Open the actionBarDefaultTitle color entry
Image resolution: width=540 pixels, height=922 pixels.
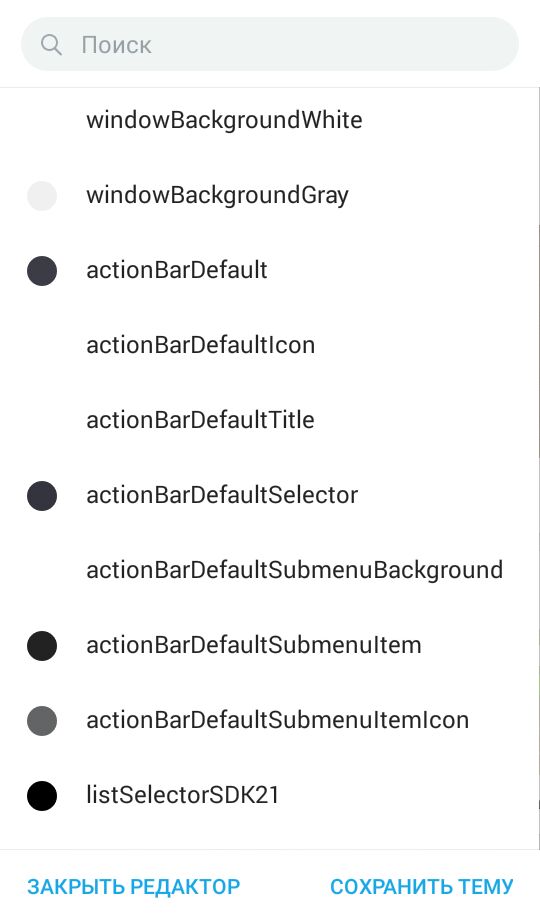[269, 421]
